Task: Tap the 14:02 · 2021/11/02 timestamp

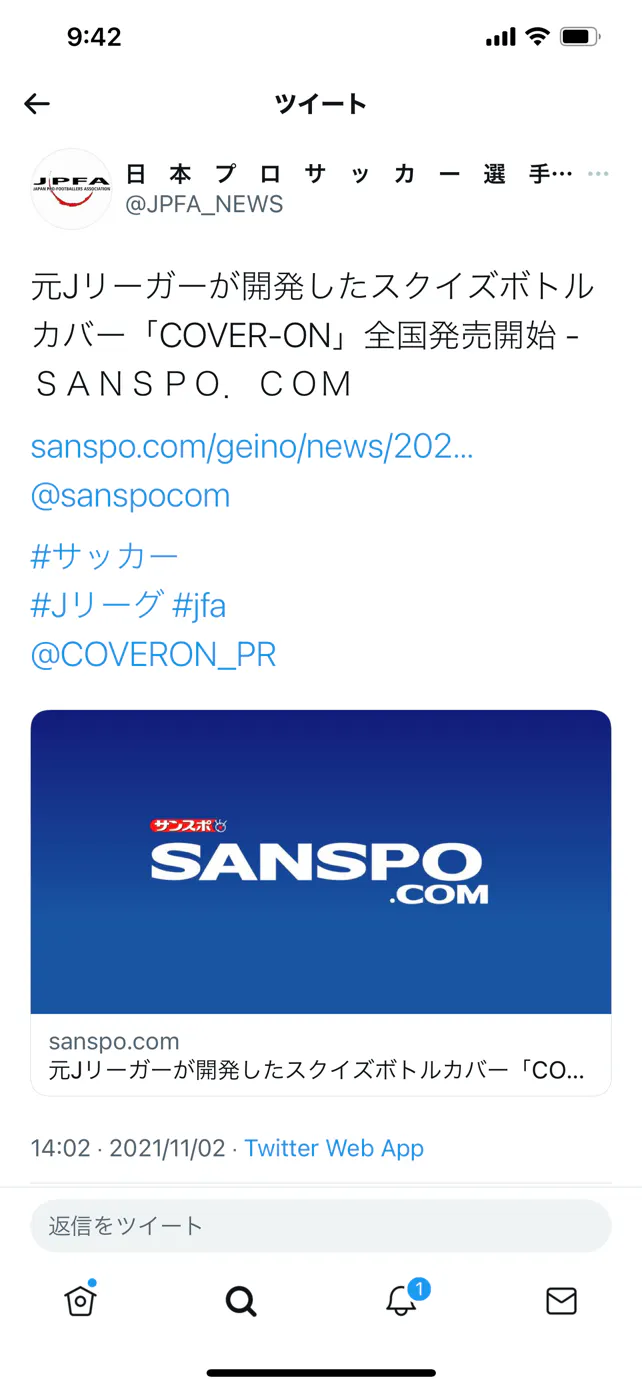Action: 128,1148
